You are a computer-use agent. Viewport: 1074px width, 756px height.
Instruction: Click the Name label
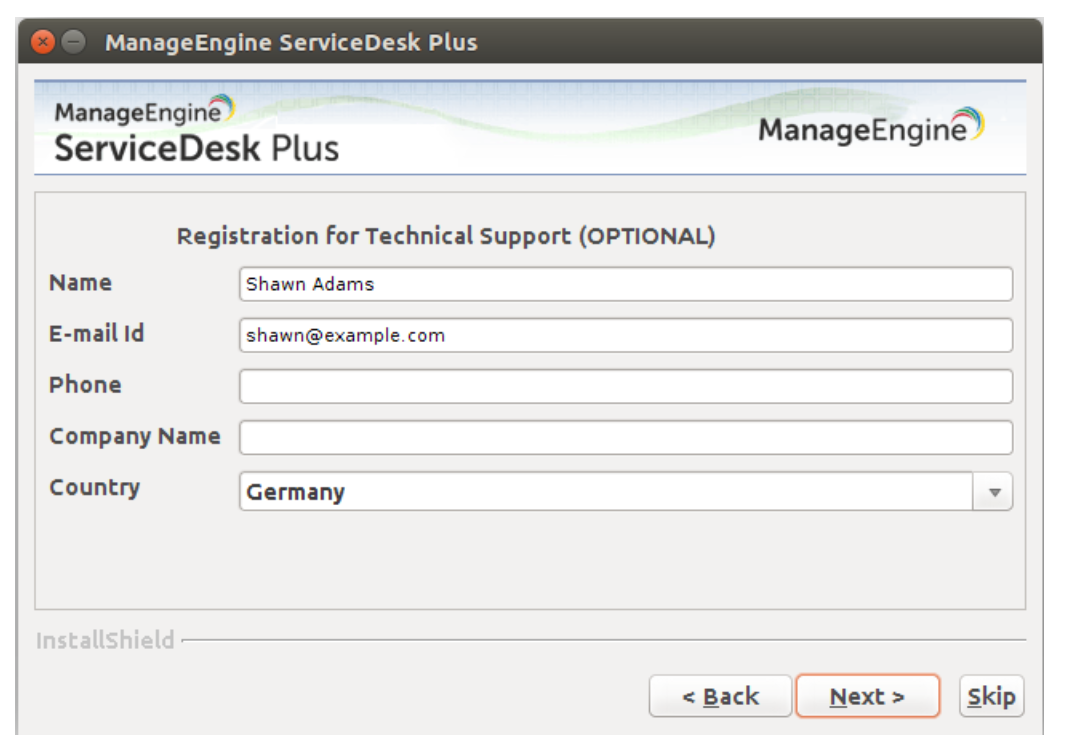tap(81, 283)
